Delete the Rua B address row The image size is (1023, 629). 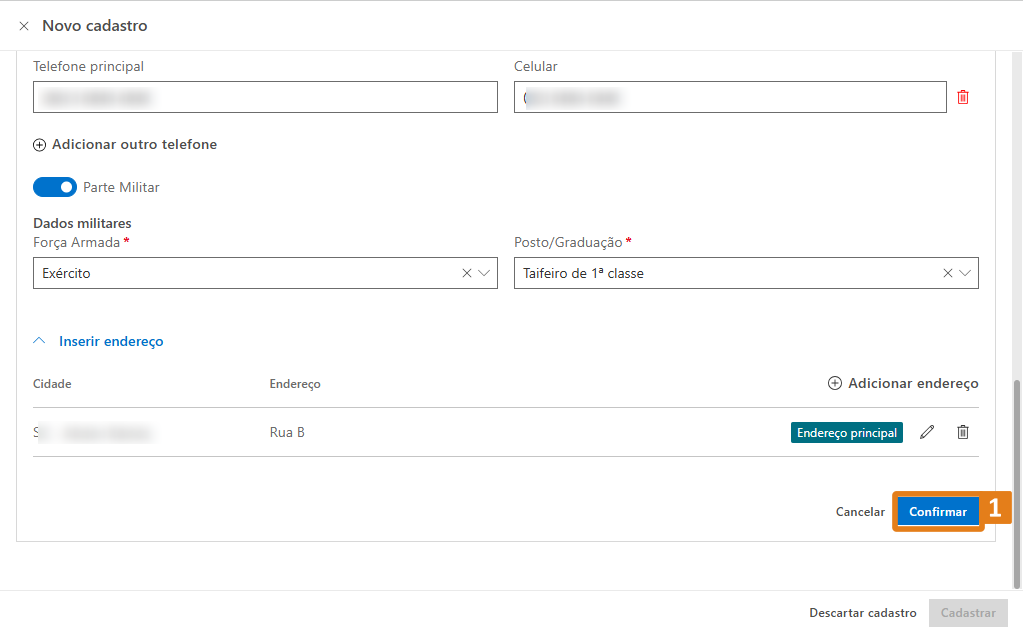point(963,432)
